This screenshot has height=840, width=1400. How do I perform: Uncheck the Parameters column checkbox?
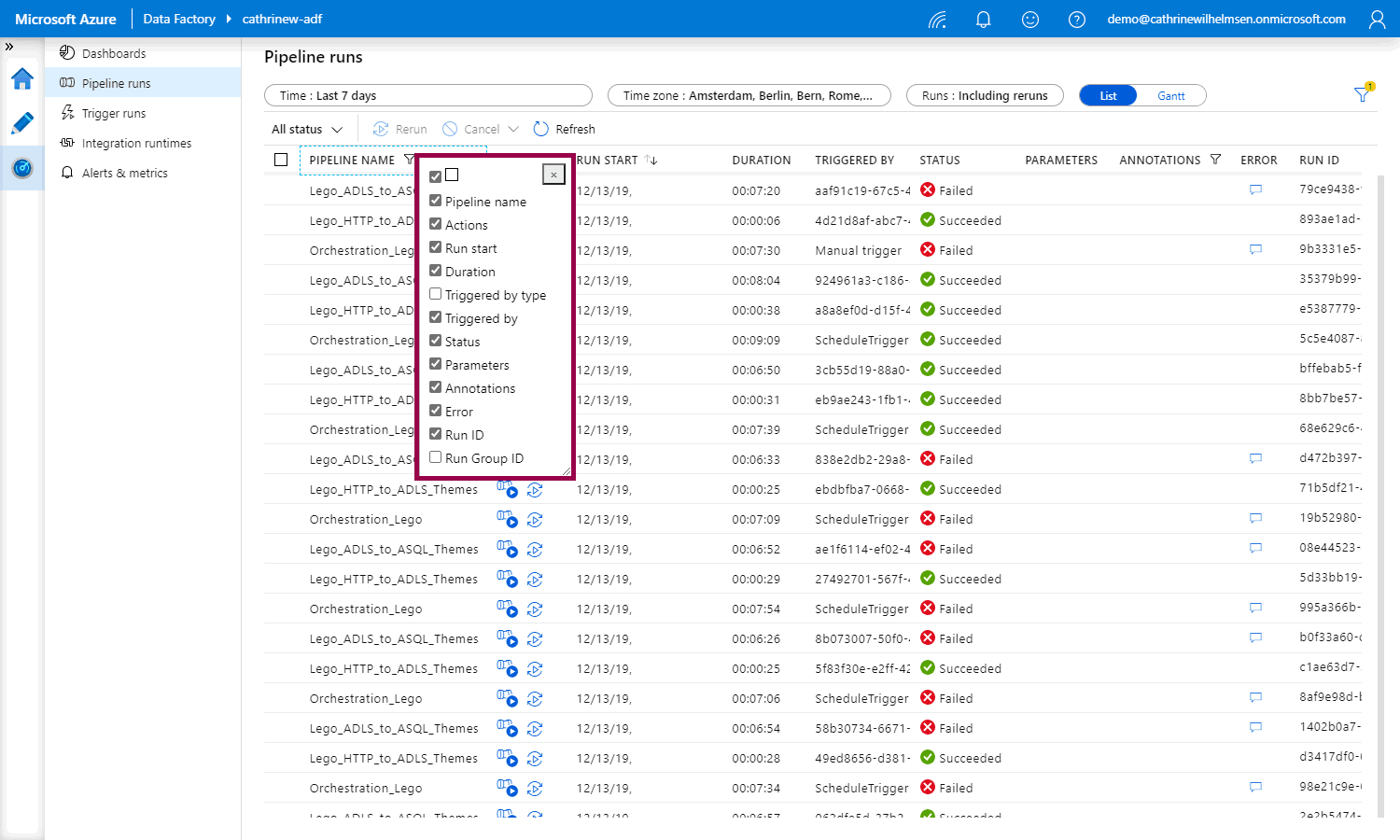point(436,364)
